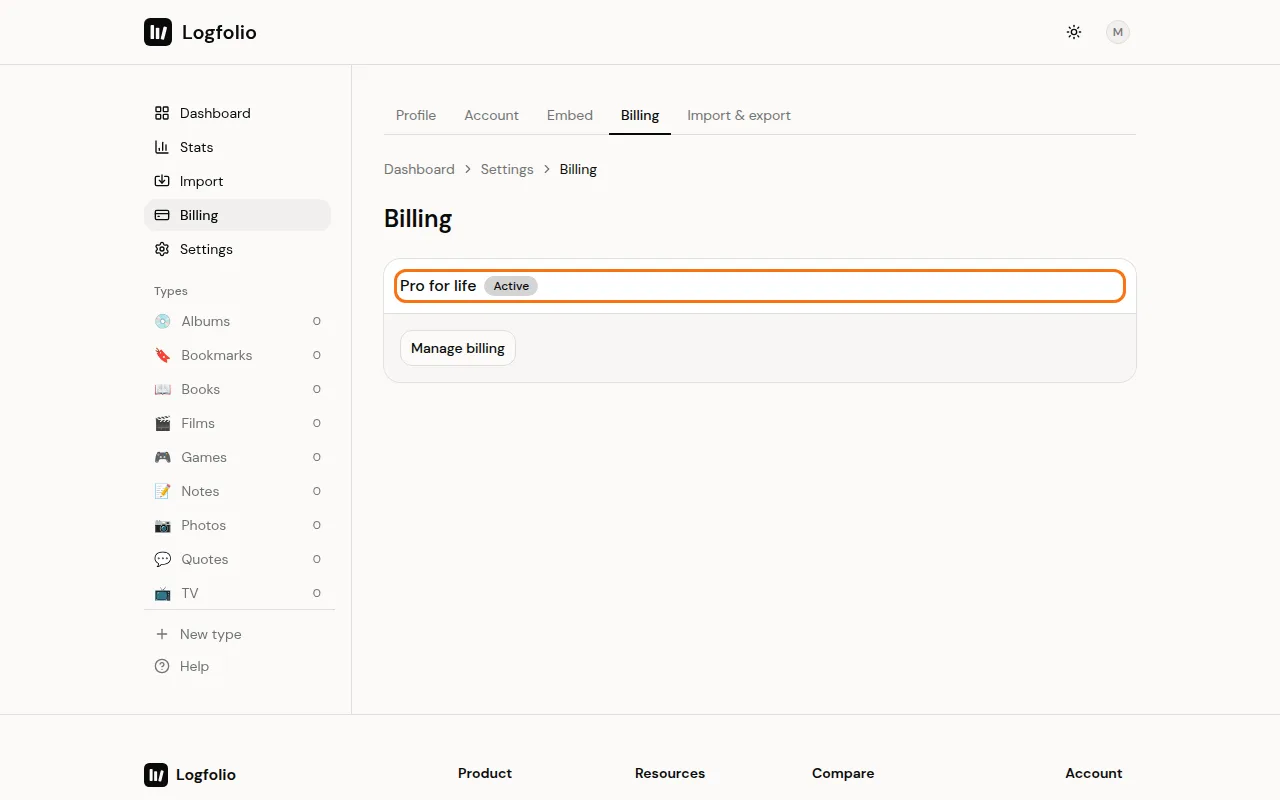
Task: Select the active Billing tab
Action: (x=640, y=115)
